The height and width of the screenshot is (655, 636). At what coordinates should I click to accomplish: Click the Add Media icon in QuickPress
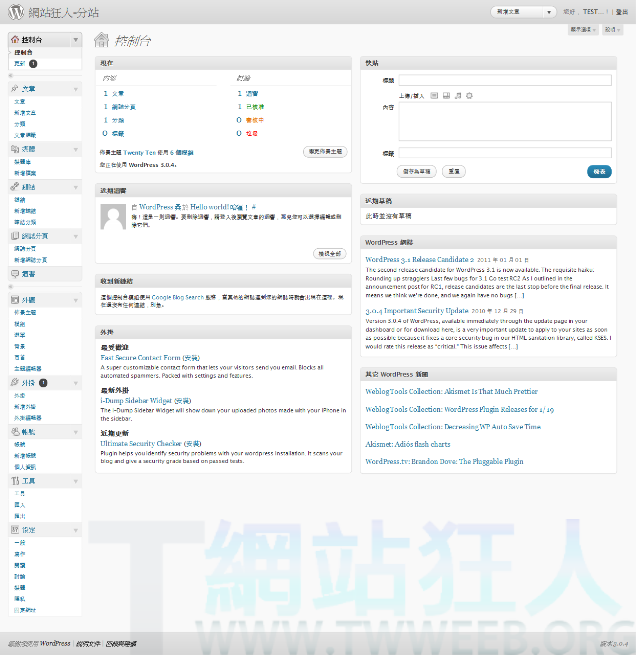469,96
